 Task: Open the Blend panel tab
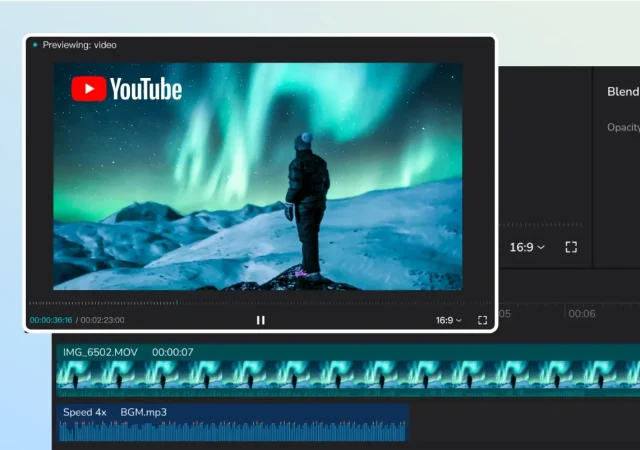622,92
